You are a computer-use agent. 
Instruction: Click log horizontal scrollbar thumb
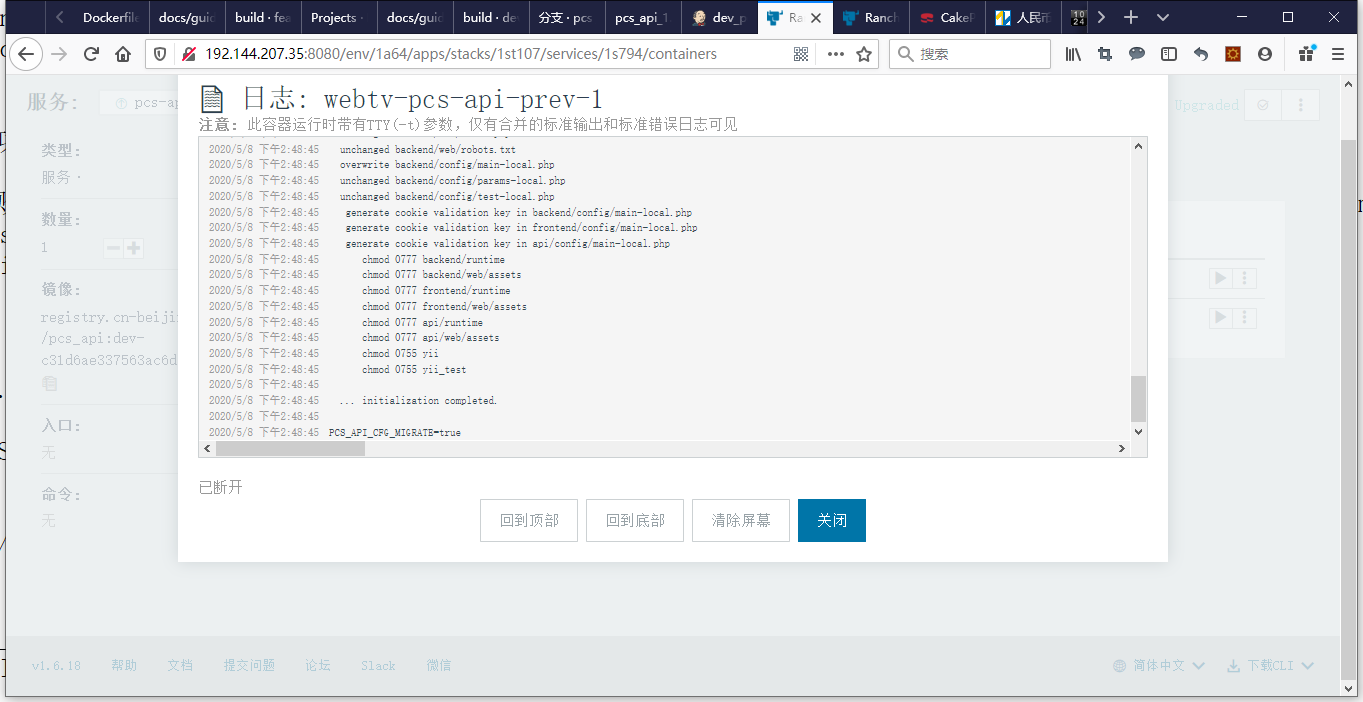coord(291,449)
